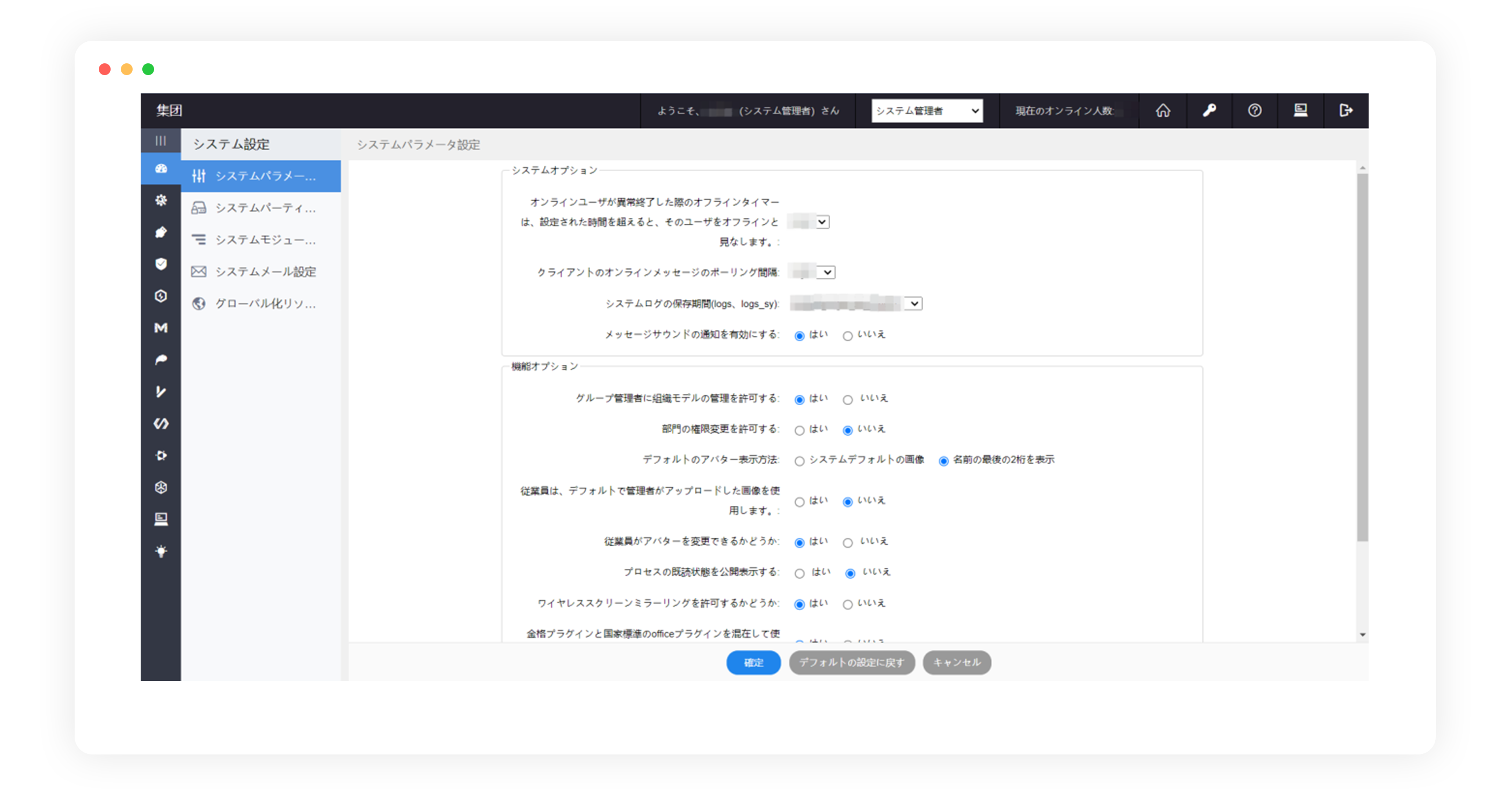
Task: Click the code brackets icon in sidebar
Action: 161,423
